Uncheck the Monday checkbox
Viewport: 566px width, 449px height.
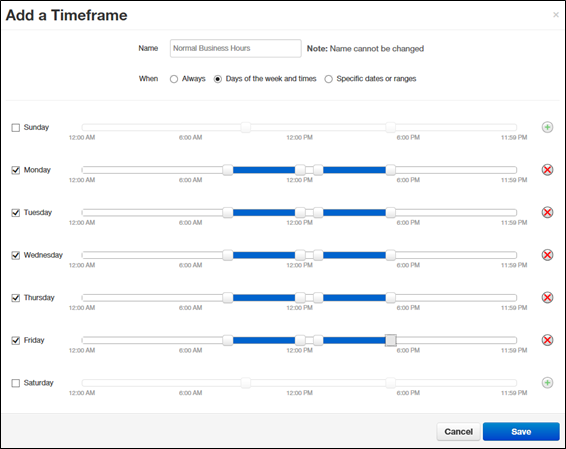click(16, 170)
